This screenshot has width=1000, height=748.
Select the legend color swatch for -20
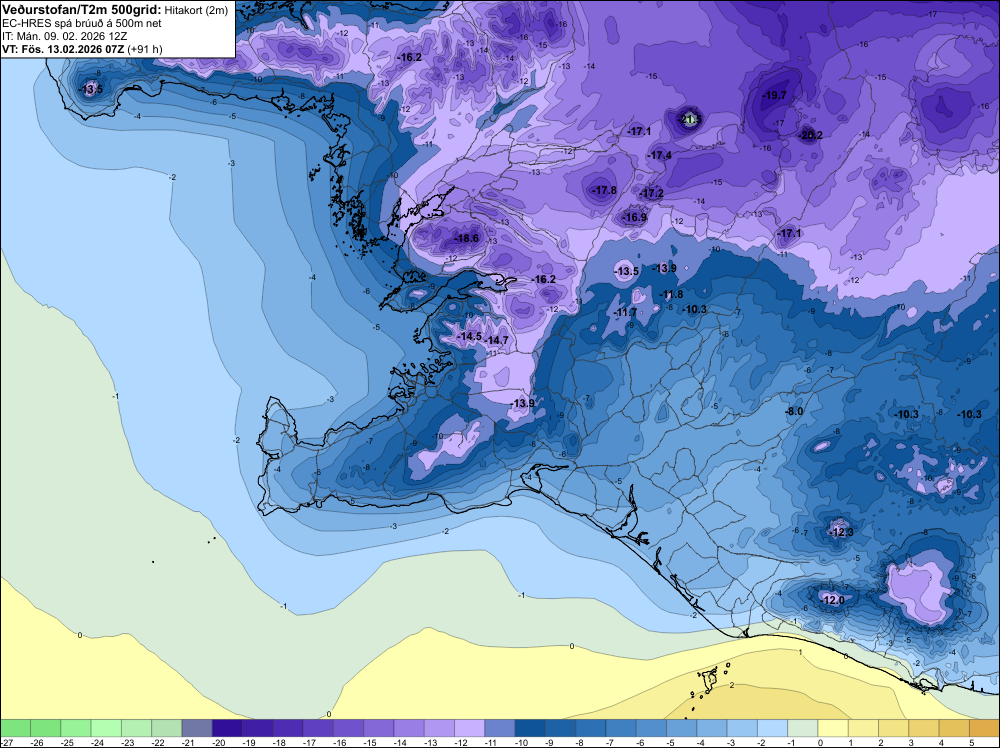pos(227,728)
